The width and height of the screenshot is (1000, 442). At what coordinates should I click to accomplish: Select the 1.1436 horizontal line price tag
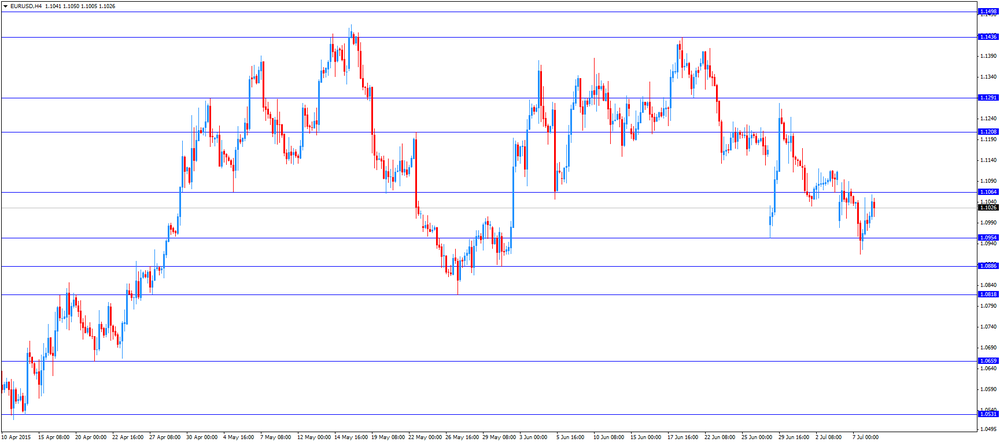tap(987, 37)
